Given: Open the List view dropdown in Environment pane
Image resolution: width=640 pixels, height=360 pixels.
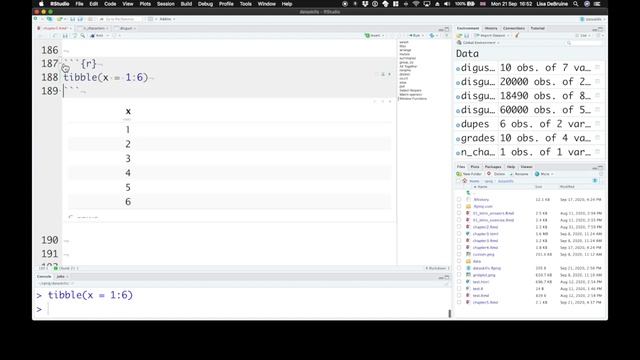Looking at the screenshot, I should [x=583, y=36].
